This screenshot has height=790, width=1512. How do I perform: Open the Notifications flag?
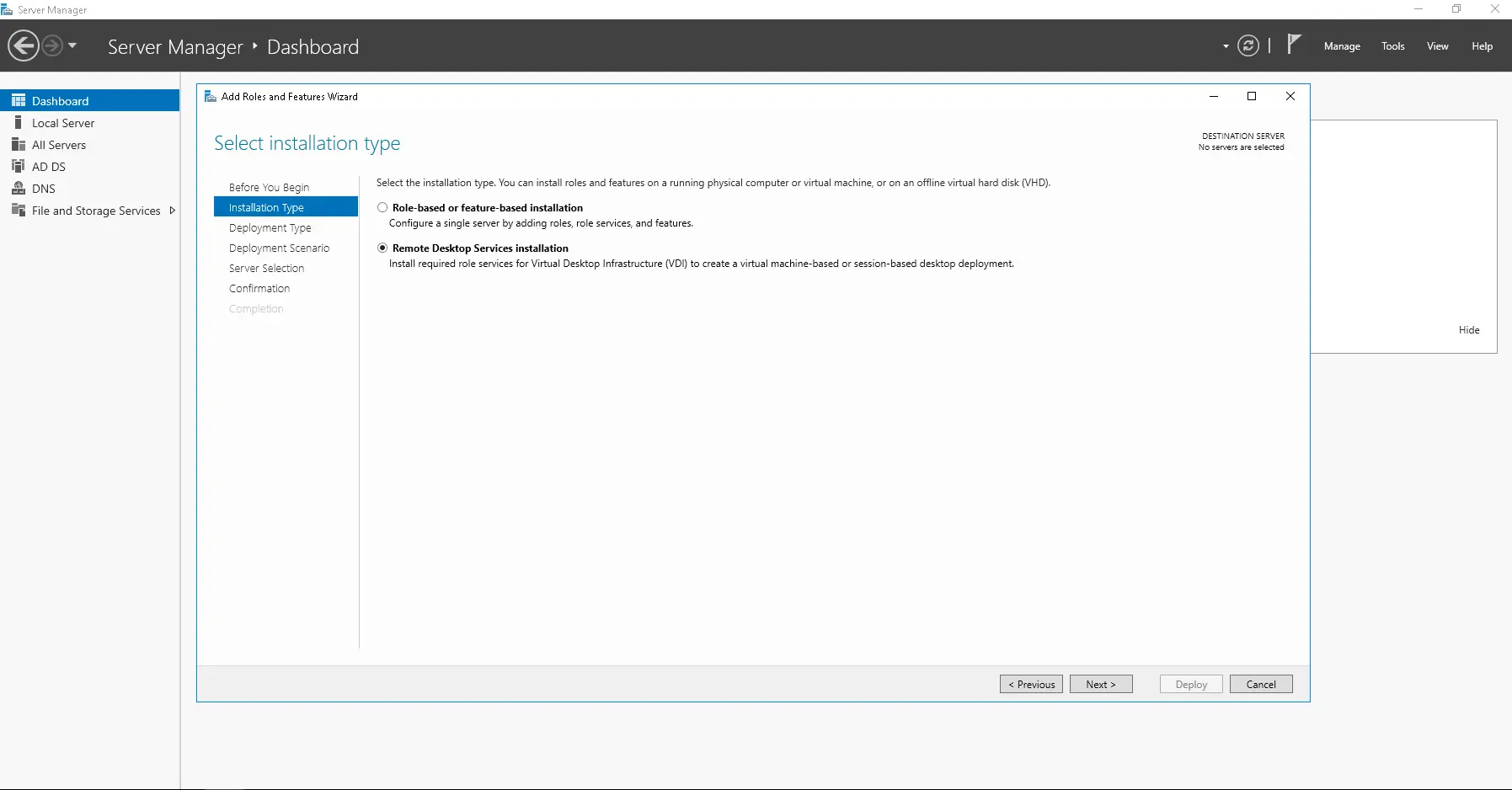pos(1293,45)
